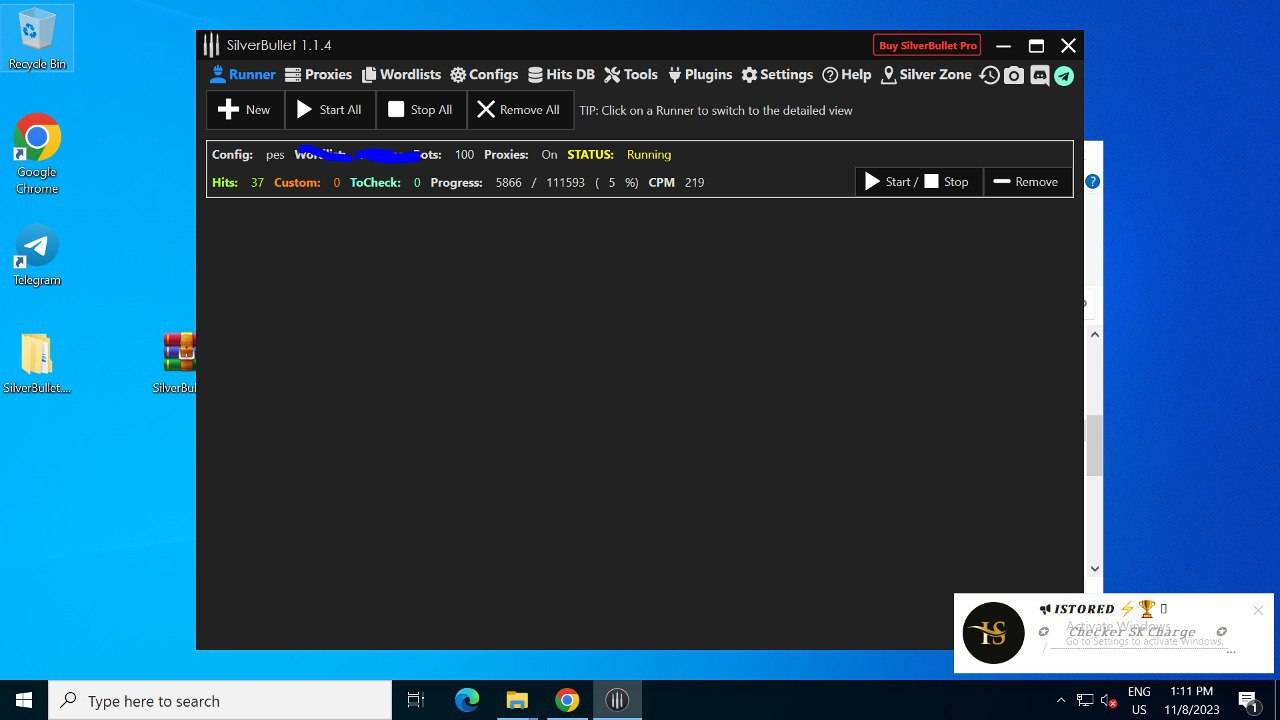Open the Help tab
The height and width of the screenshot is (720, 1280).
(847, 75)
